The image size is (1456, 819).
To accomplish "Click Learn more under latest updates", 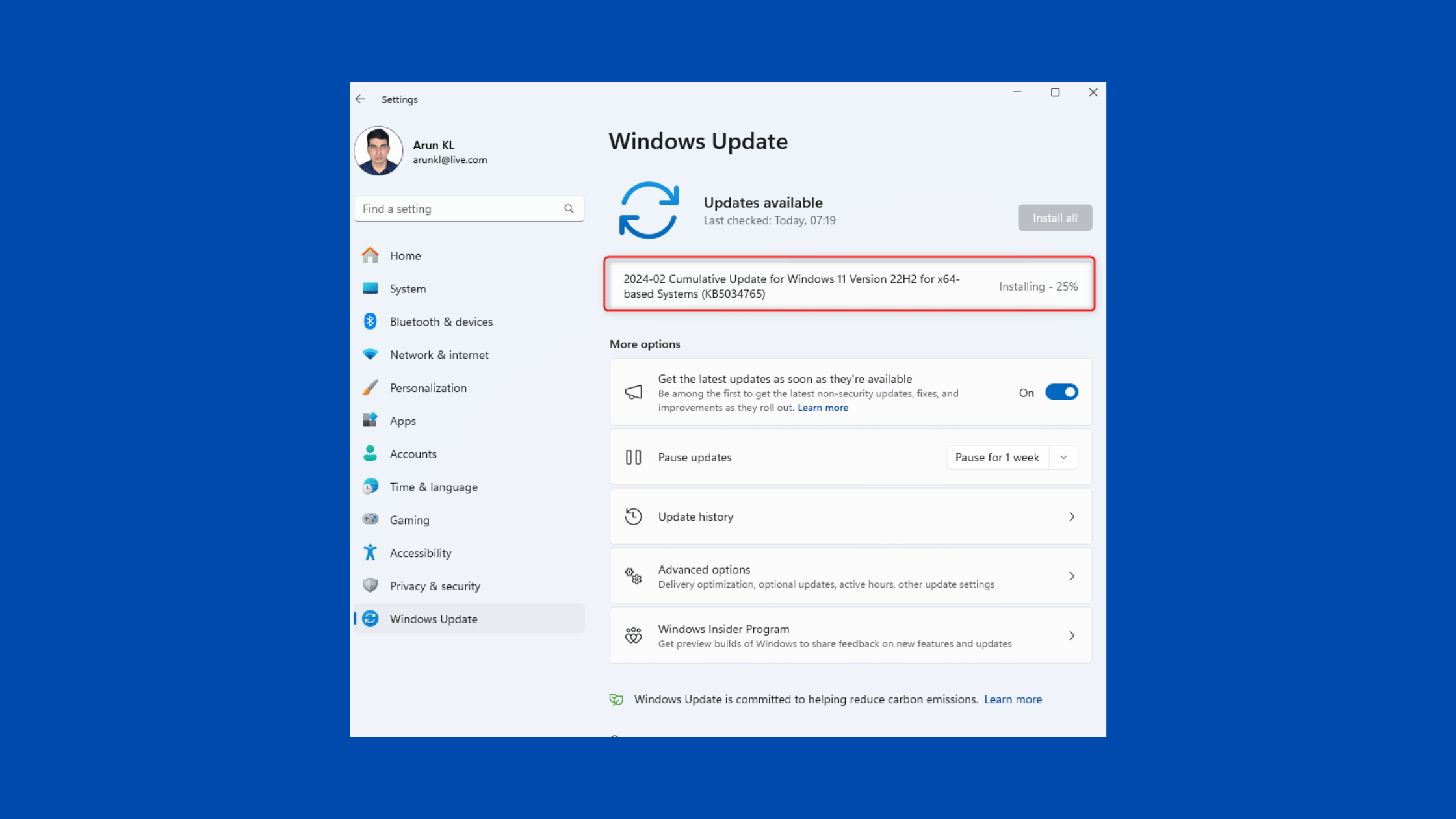I will (x=822, y=408).
